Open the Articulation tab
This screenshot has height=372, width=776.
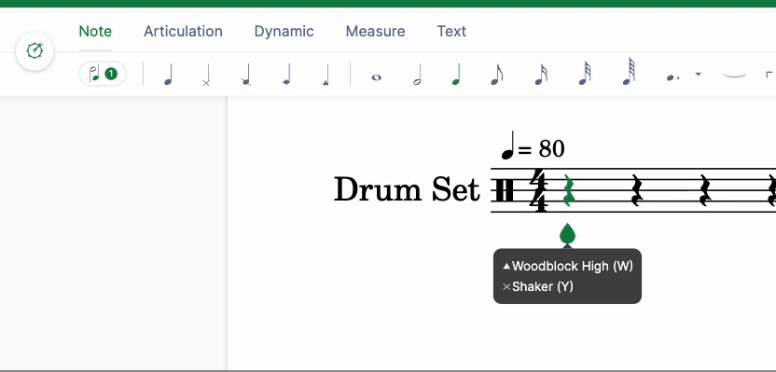pos(183,31)
